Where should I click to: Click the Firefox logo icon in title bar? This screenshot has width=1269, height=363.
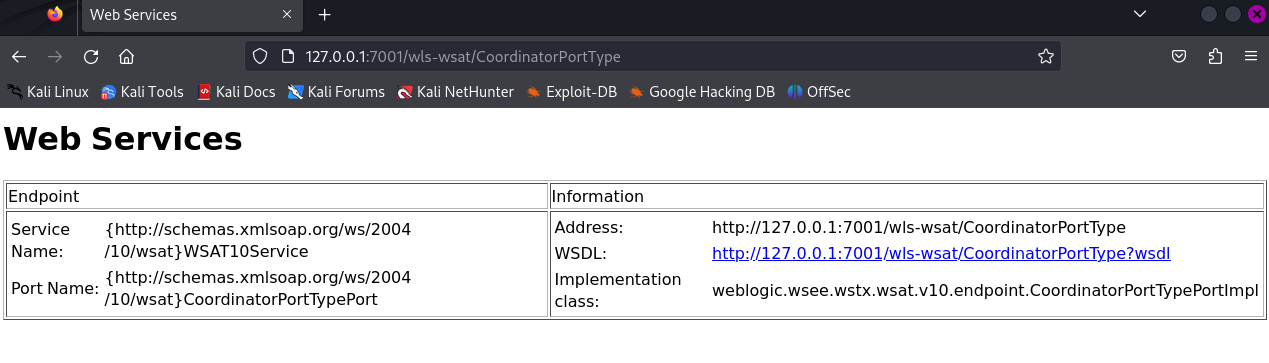coord(55,14)
